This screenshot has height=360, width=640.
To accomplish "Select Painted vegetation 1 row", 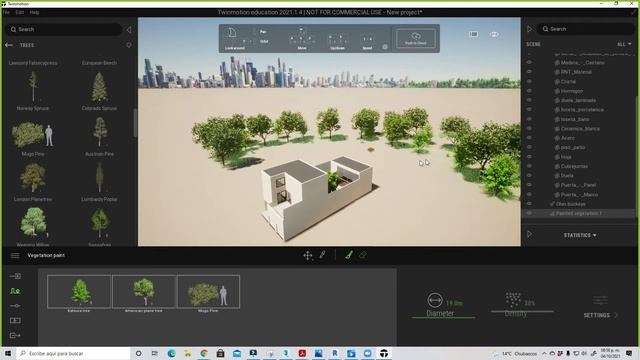I will 579,213.
